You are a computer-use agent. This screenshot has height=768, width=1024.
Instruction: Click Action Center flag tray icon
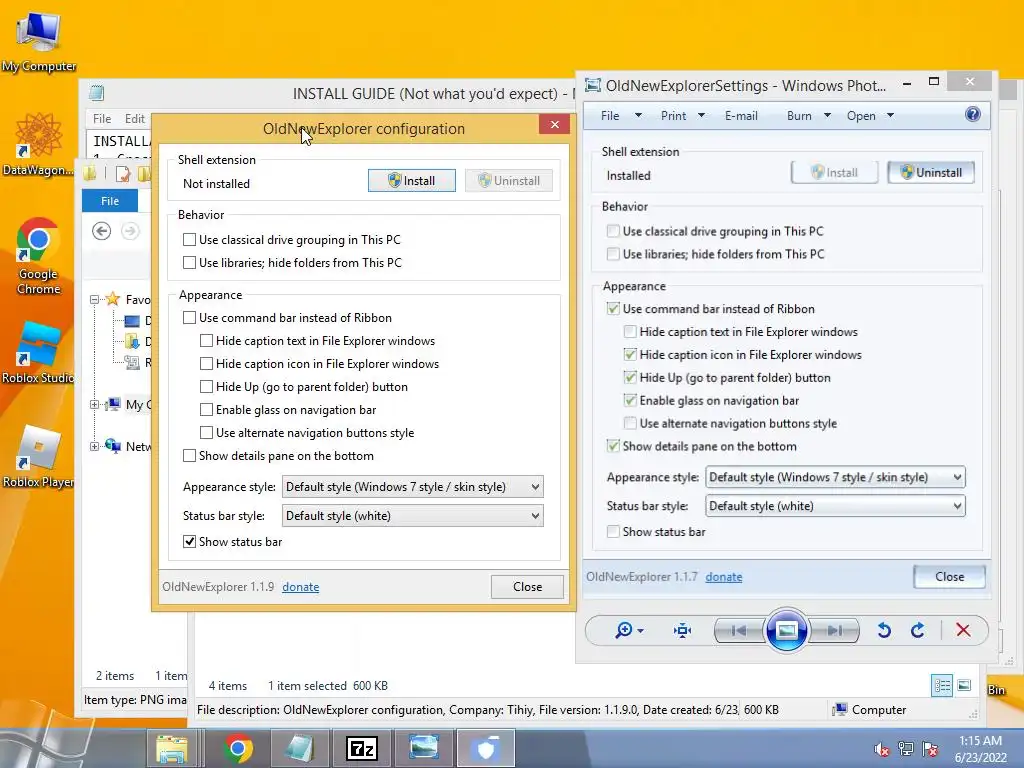(930, 749)
